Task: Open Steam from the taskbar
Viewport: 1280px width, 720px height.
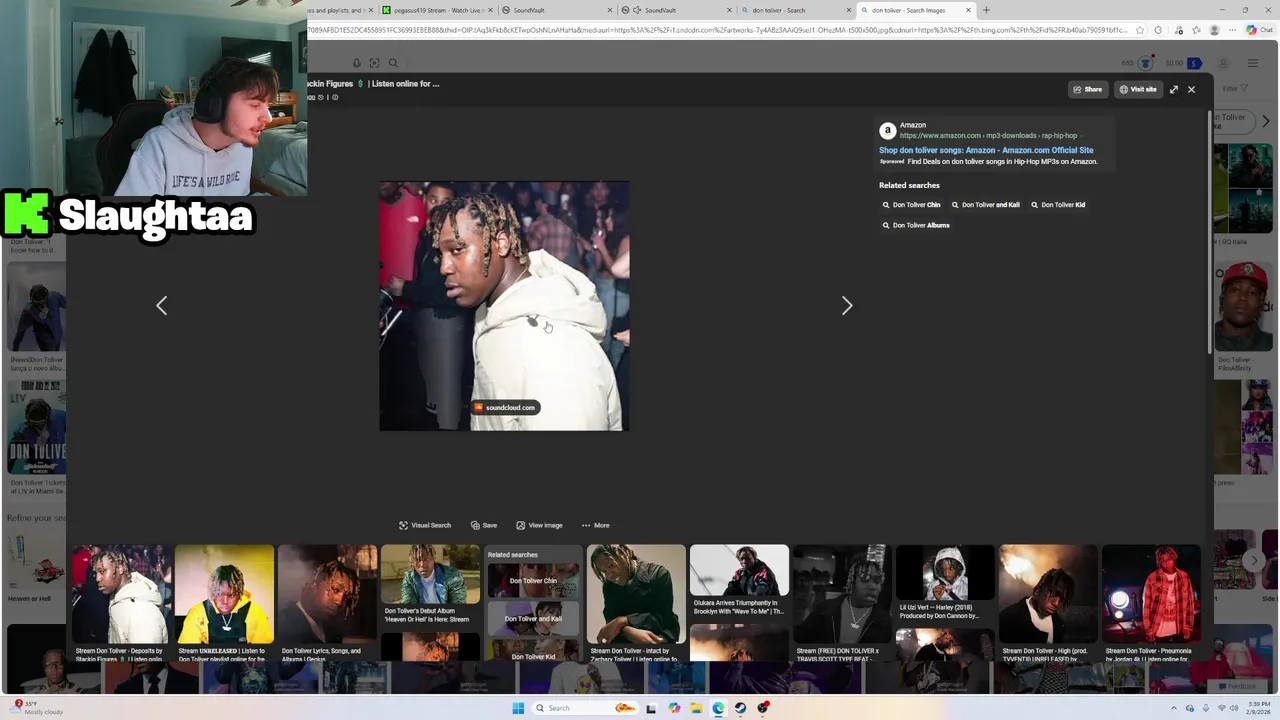Action: coord(740,708)
